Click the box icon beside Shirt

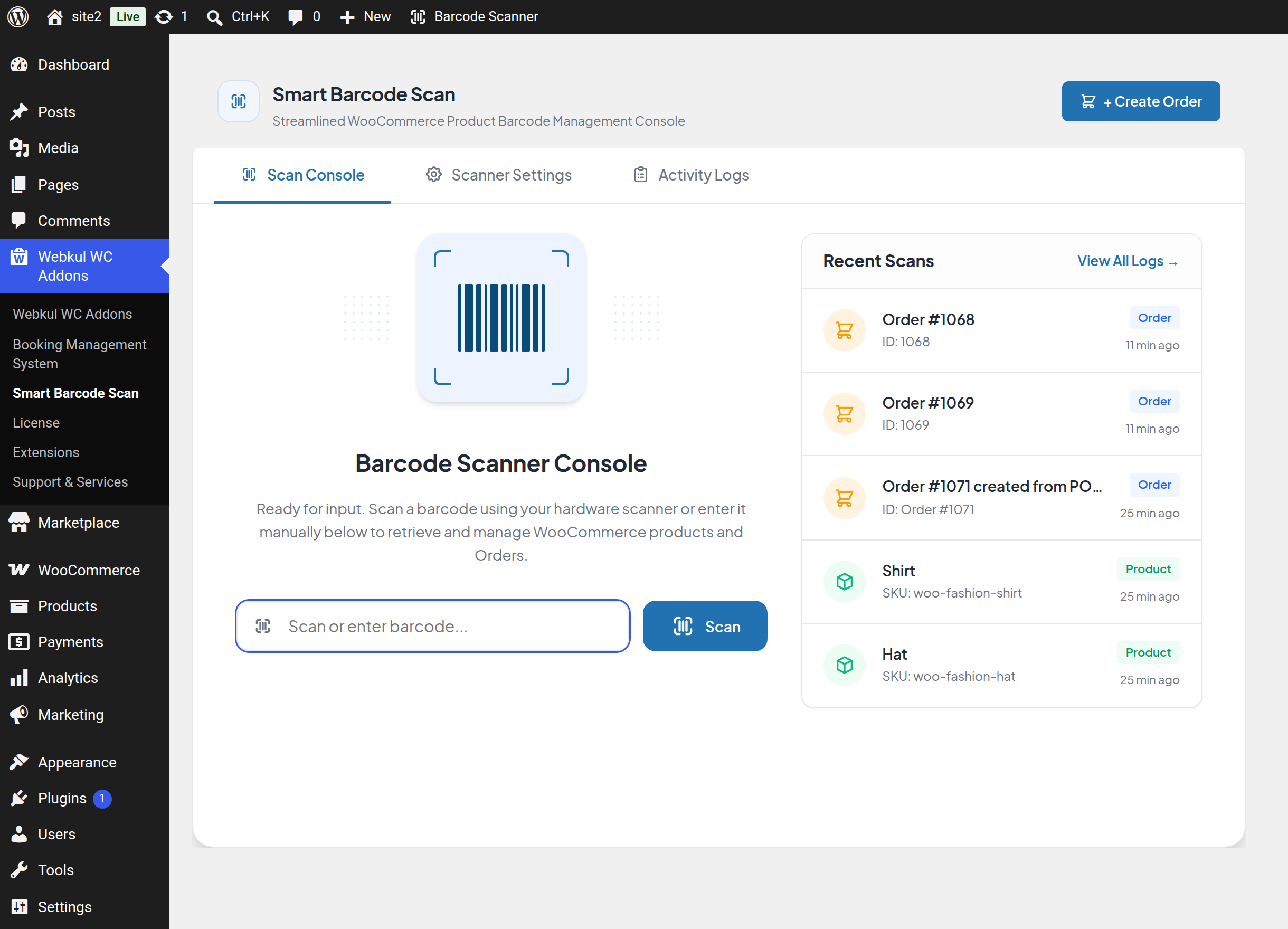coord(845,582)
